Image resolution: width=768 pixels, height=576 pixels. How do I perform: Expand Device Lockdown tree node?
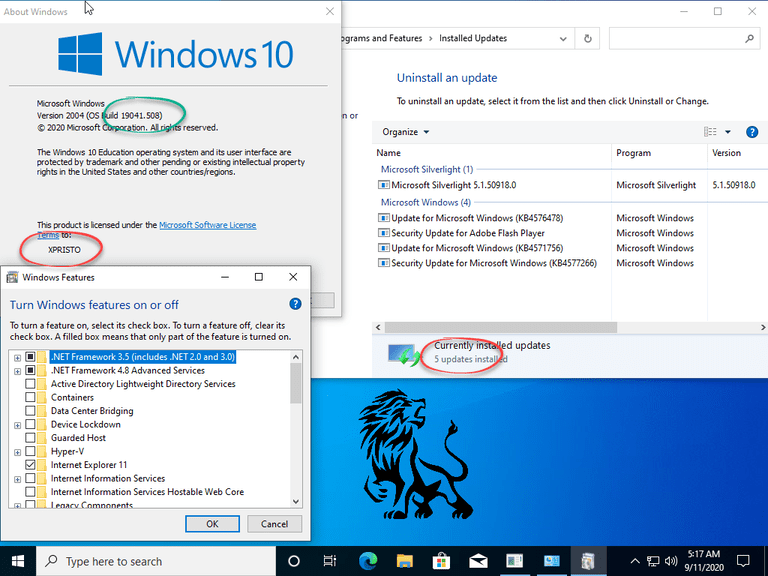pyautogui.click(x=17, y=425)
